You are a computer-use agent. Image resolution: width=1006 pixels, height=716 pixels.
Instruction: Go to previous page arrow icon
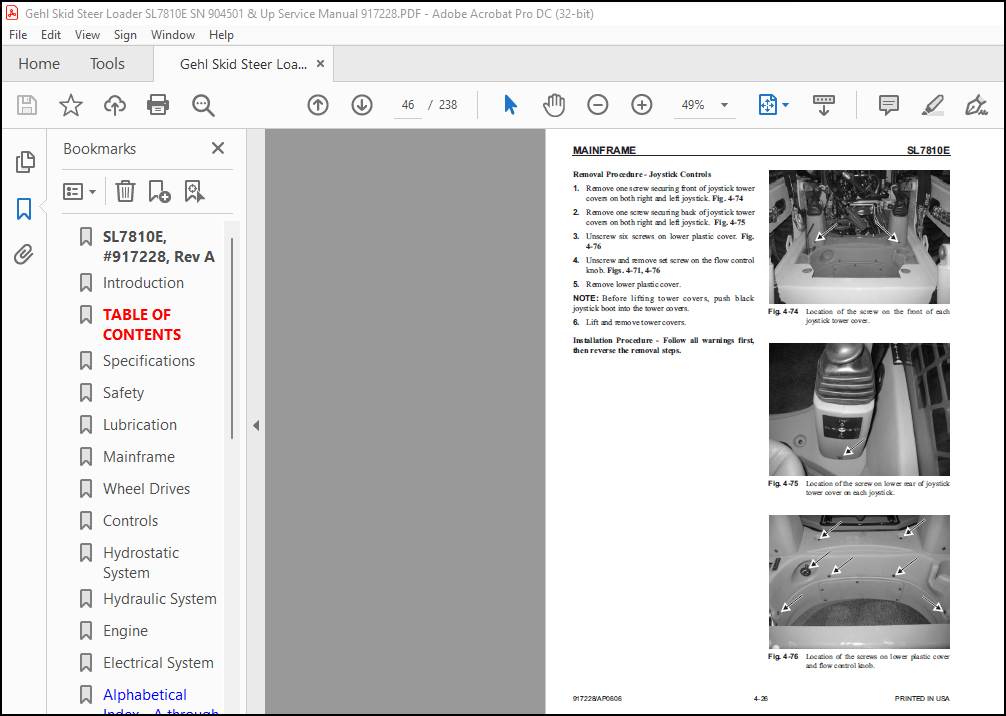318,105
